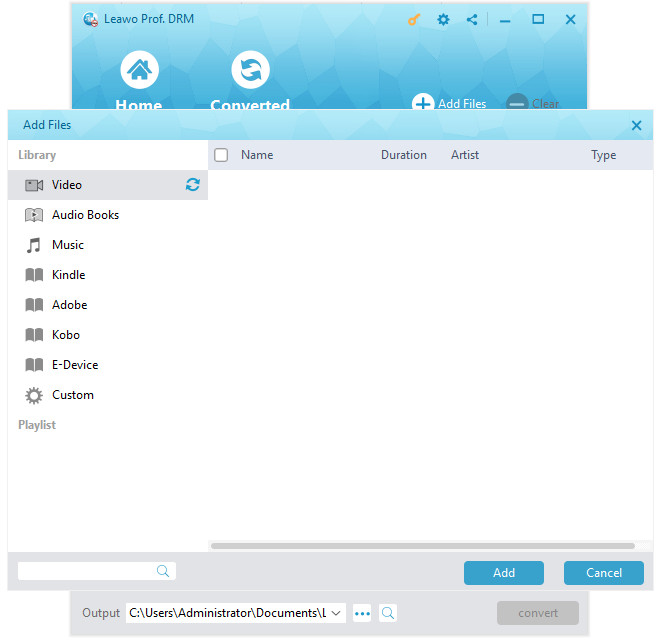This screenshot has width=664, height=640.
Task: Open settings via the gear icon
Action: [x=443, y=19]
